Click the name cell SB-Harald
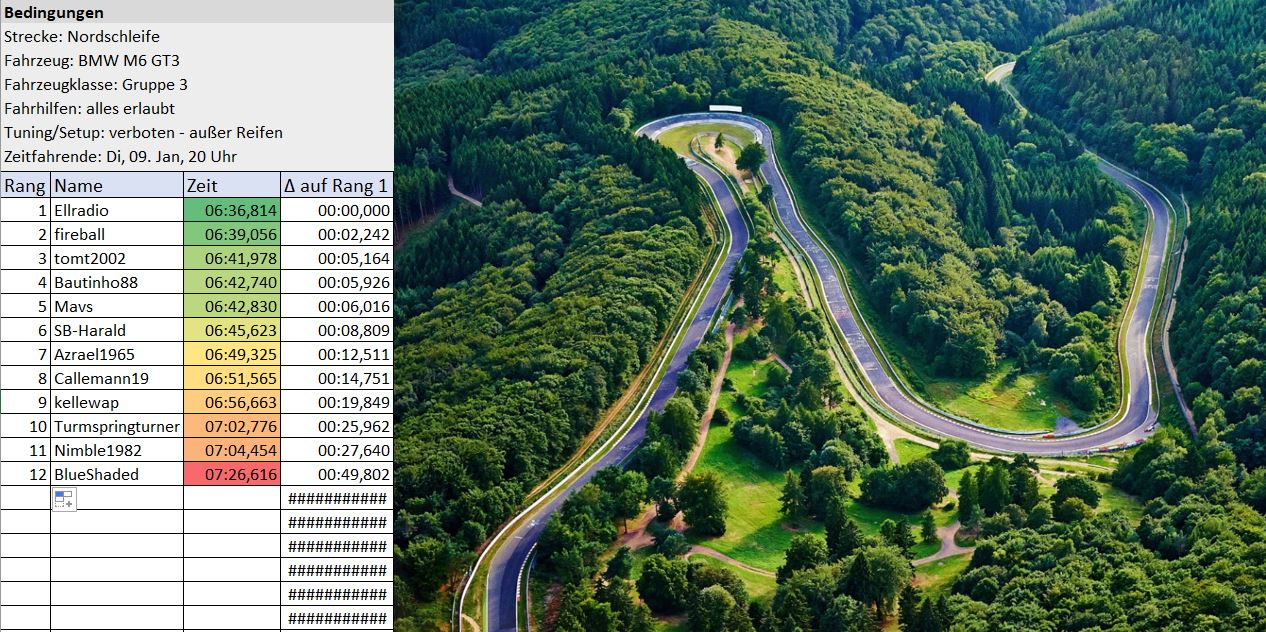This screenshot has width=1266, height=632. tap(117, 330)
